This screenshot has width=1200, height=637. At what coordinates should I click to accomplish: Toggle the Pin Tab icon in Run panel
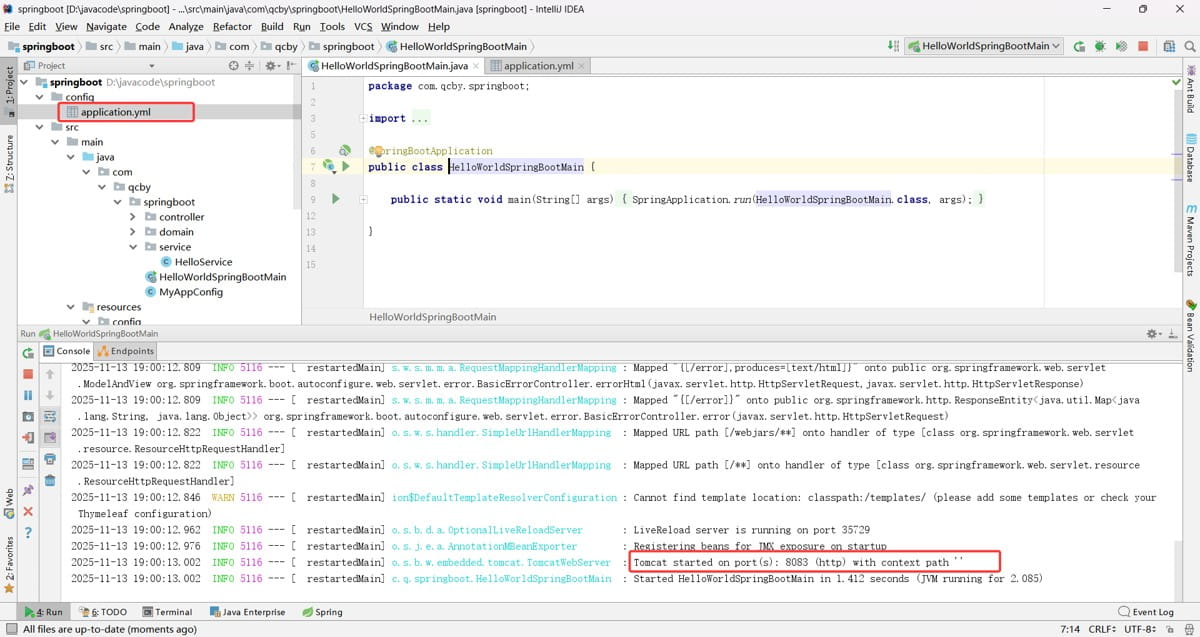(x=28, y=489)
